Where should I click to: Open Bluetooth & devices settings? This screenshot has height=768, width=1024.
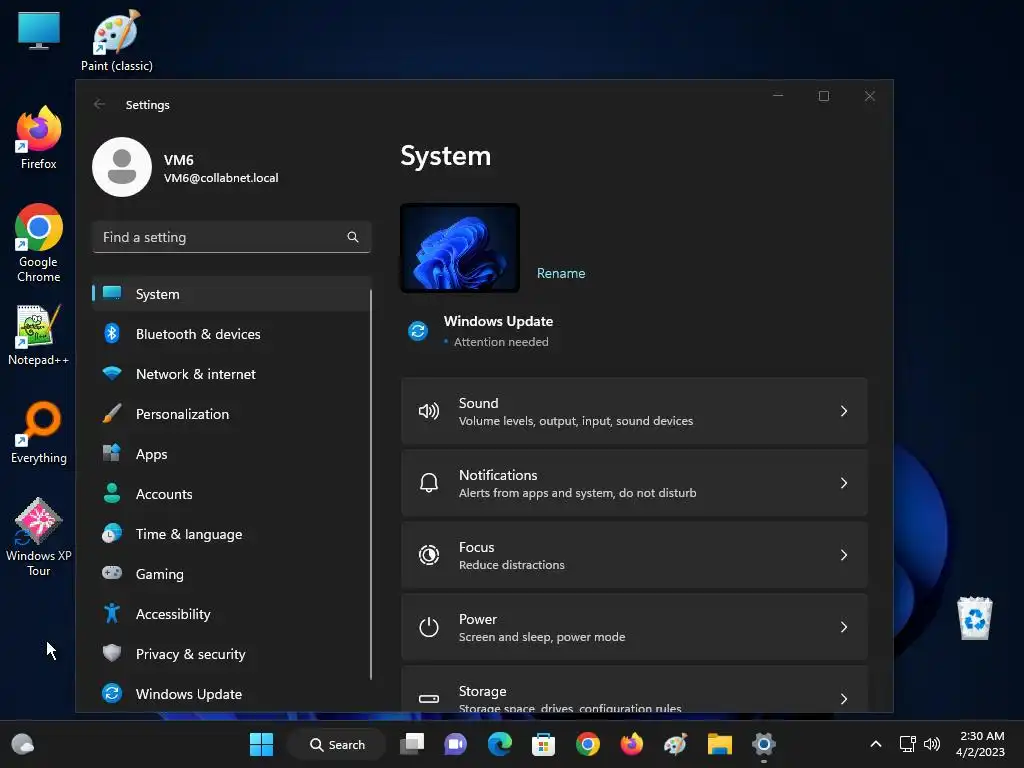point(231,334)
